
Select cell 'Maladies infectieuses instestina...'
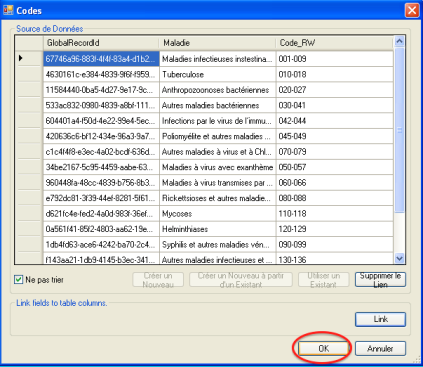[218, 59]
